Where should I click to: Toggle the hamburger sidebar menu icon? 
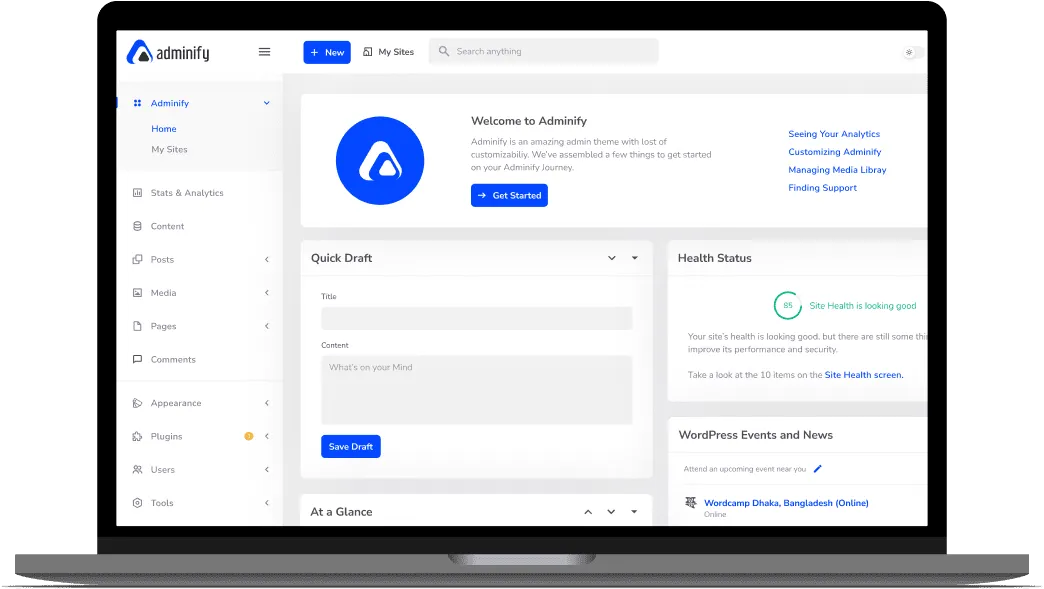point(264,52)
